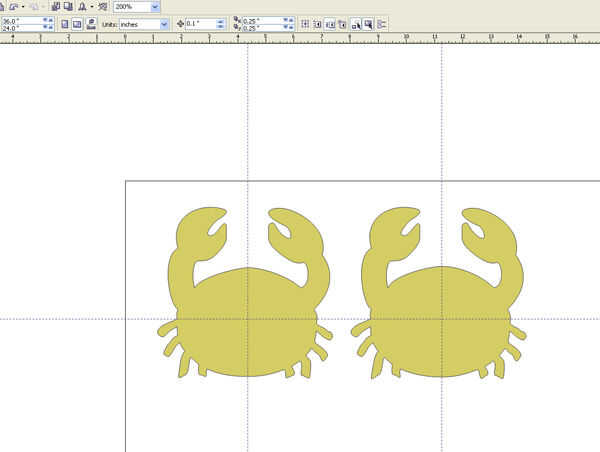
Task: Click the duplicate distance x field 0.25
Action: [263, 21]
